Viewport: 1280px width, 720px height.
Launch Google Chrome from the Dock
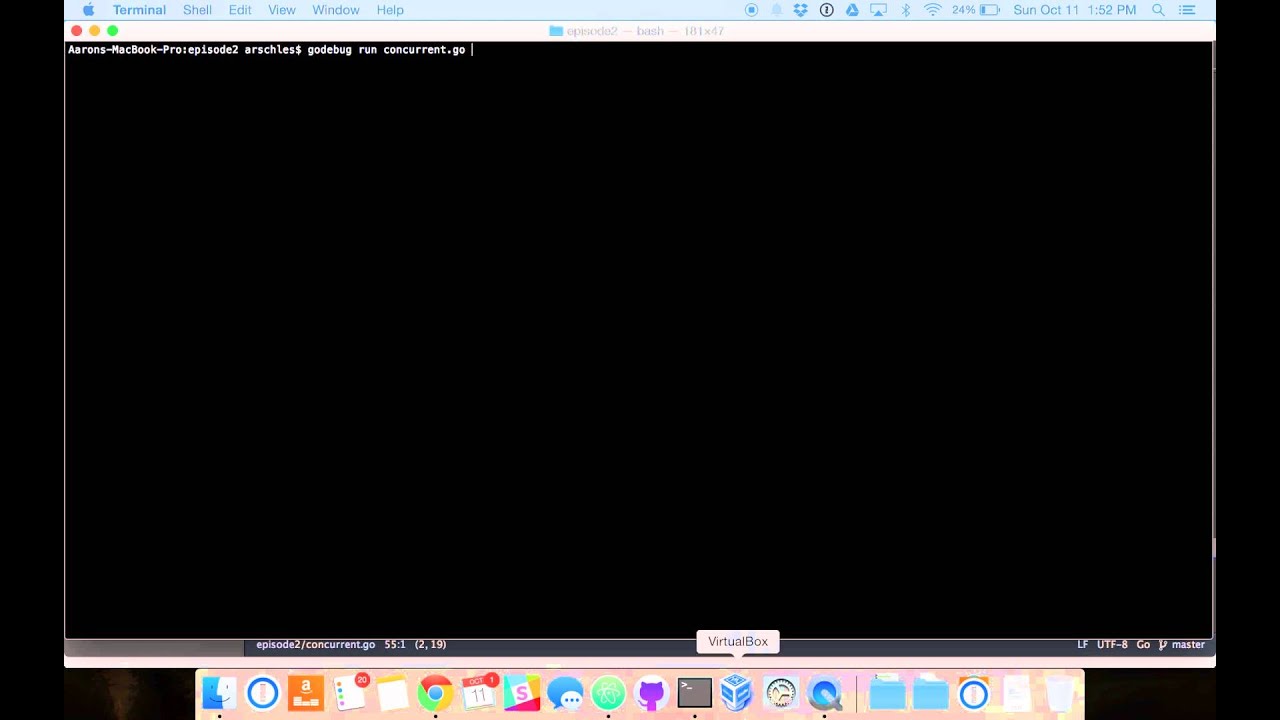click(x=435, y=693)
